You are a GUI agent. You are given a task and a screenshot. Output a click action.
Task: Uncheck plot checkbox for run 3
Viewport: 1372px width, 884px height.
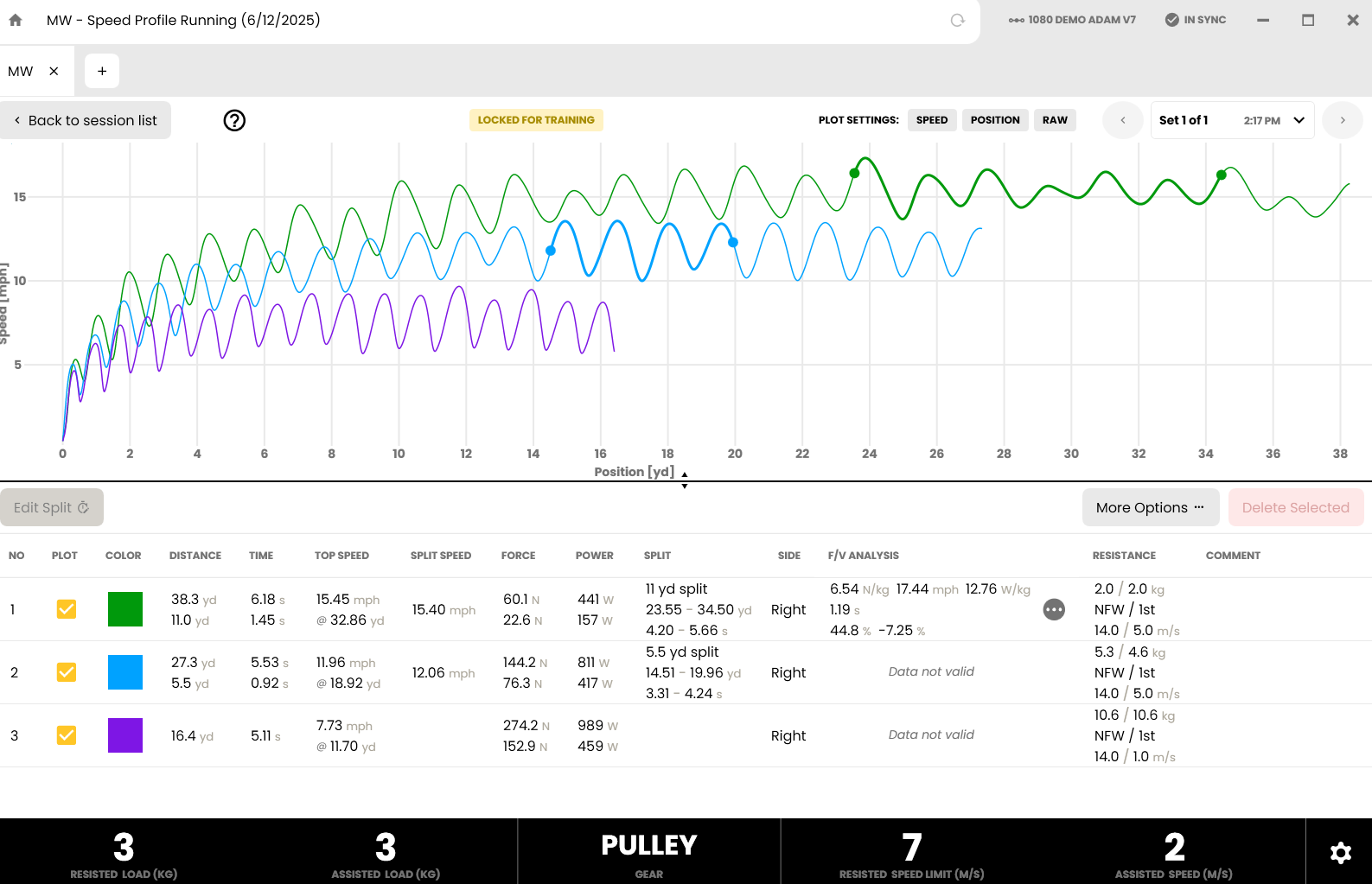tap(67, 735)
